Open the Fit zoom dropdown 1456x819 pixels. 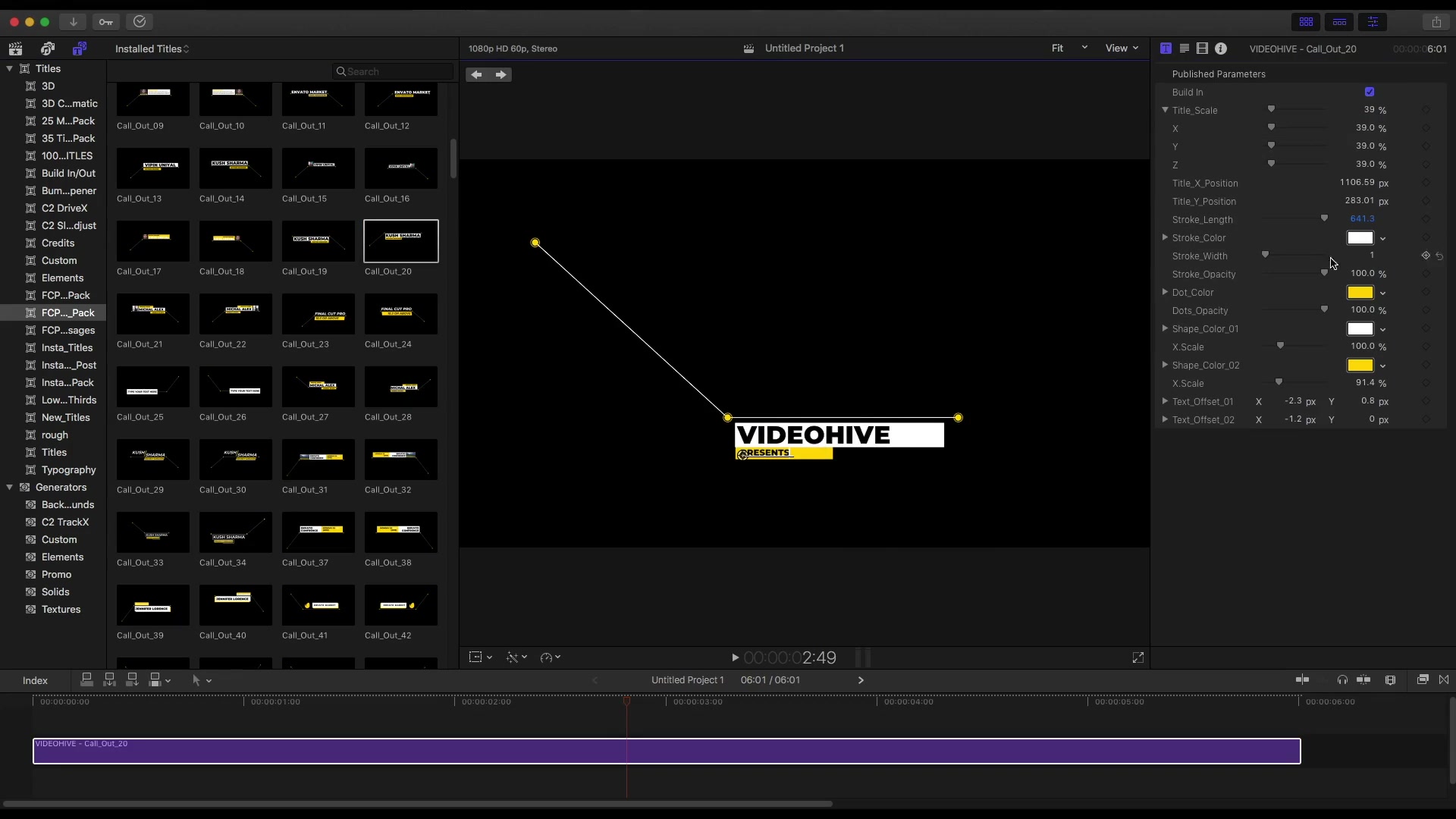click(1069, 49)
